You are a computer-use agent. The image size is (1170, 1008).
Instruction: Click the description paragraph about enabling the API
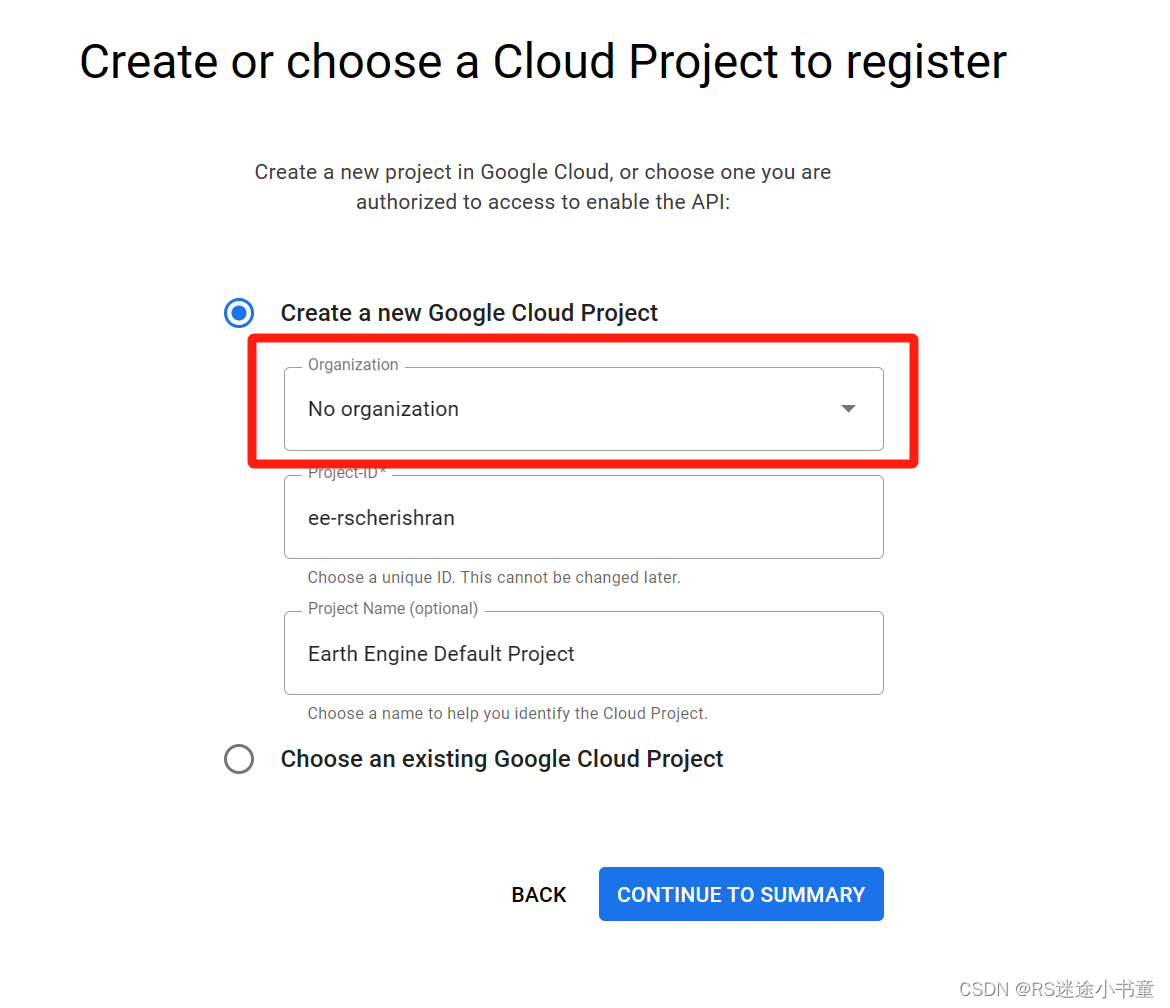(543, 187)
